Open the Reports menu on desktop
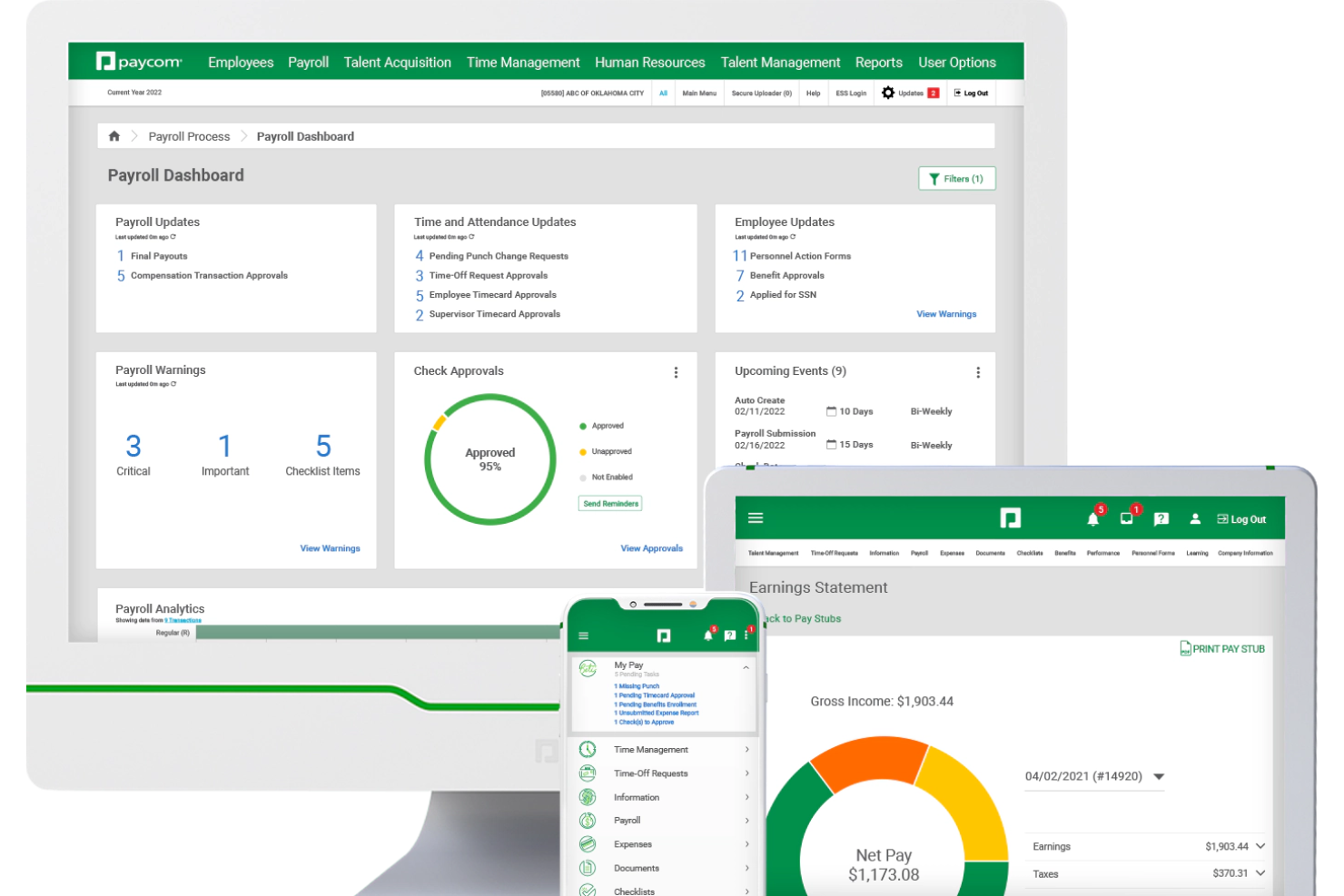Screen dimensions: 1344x896 (x=879, y=63)
